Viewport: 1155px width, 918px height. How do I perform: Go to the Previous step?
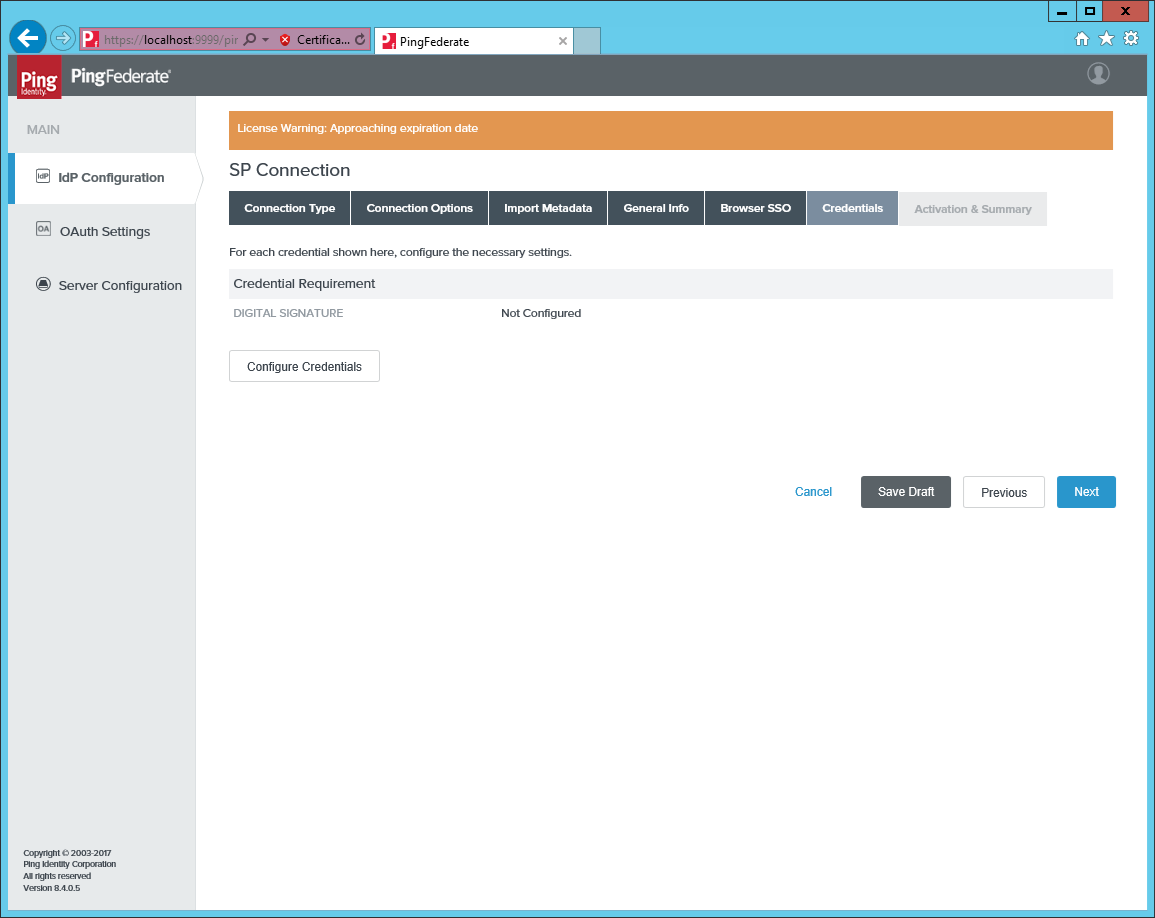point(1004,492)
